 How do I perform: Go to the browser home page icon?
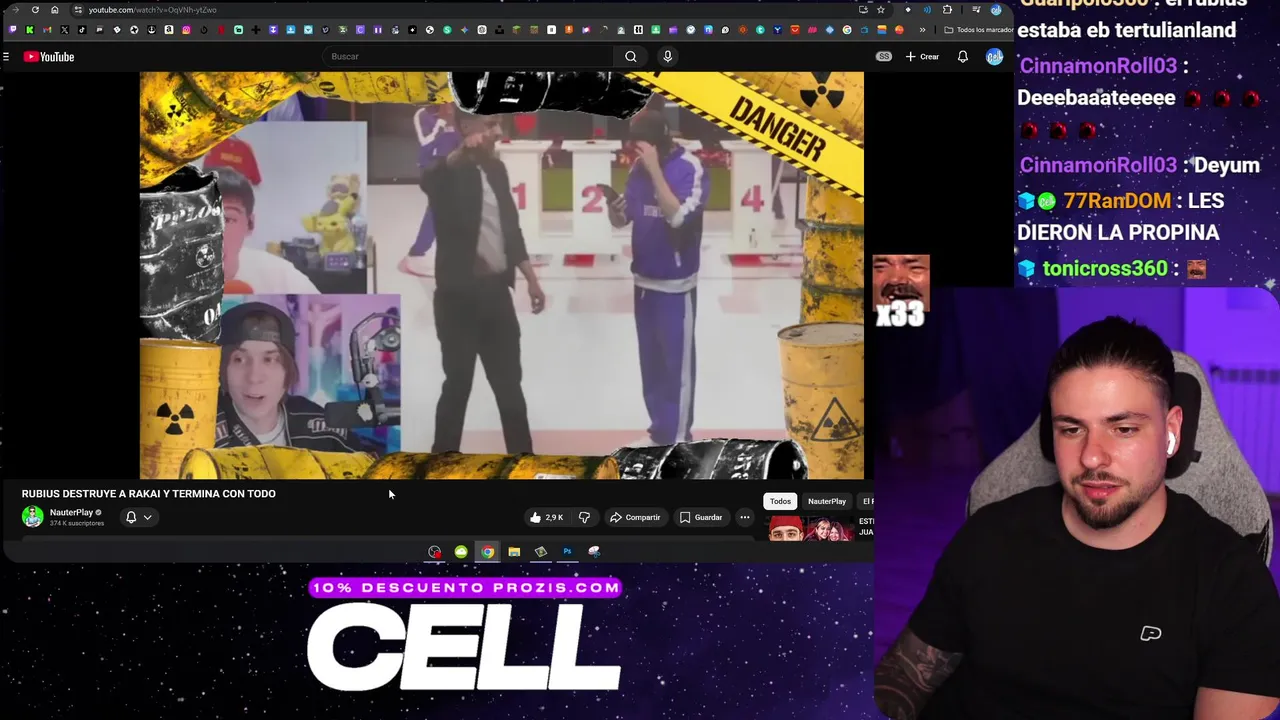pyautogui.click(x=55, y=10)
